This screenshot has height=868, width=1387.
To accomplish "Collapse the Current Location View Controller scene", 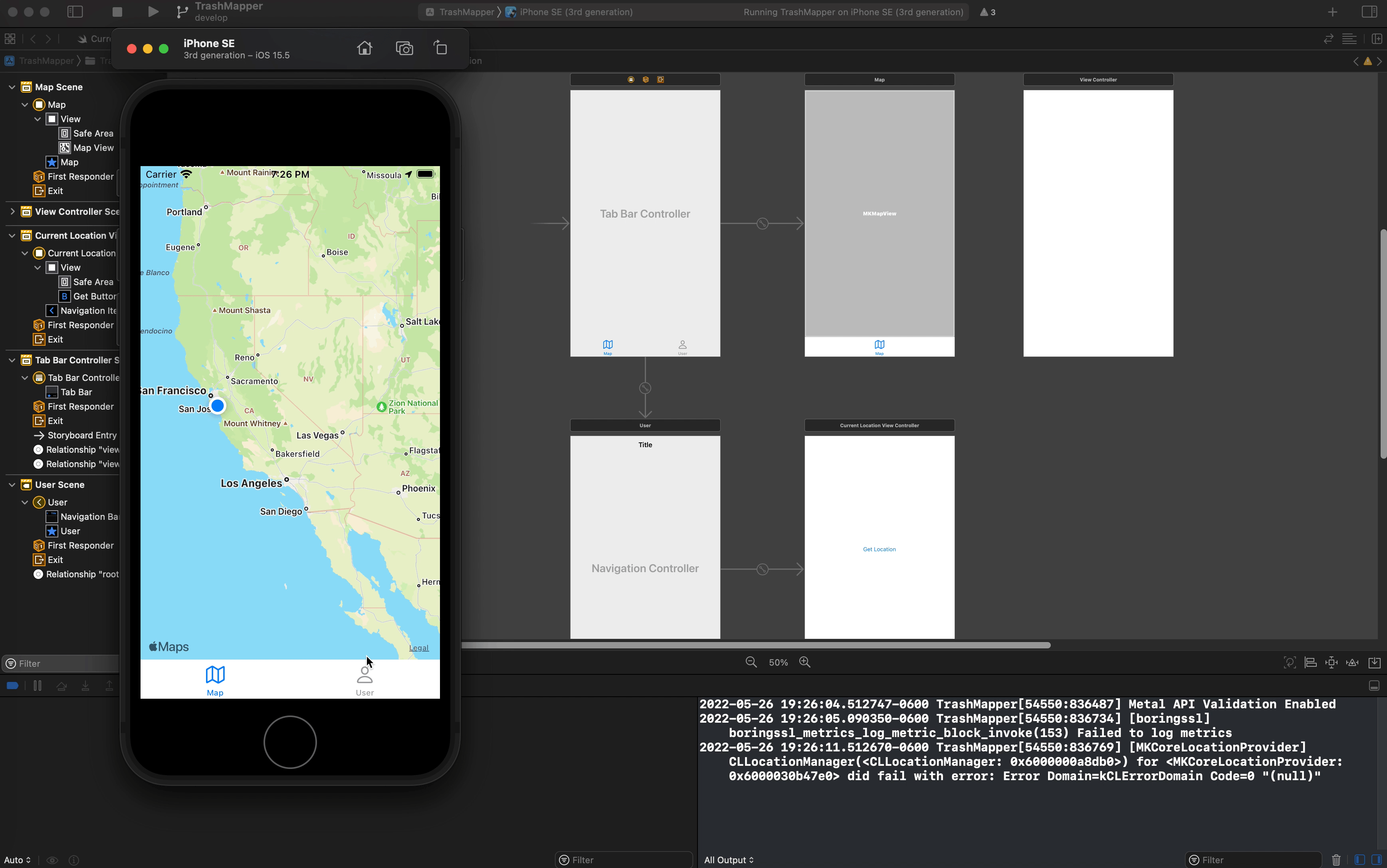I will tap(12, 236).
